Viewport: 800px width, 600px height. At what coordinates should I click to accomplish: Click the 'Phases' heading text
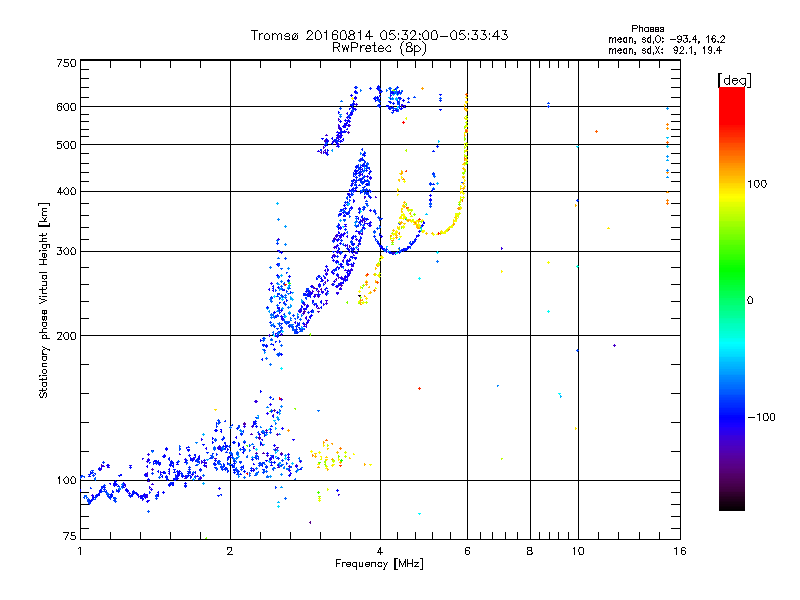click(647, 29)
